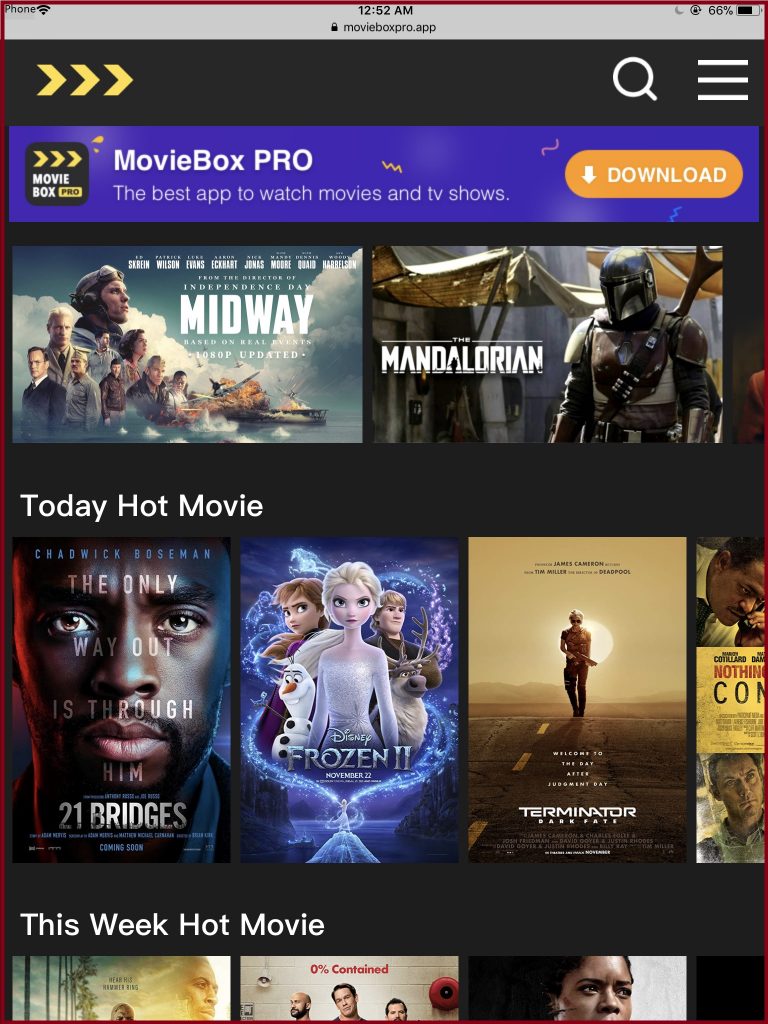
Task: Tap the rotation lock status icon
Action: [696, 10]
